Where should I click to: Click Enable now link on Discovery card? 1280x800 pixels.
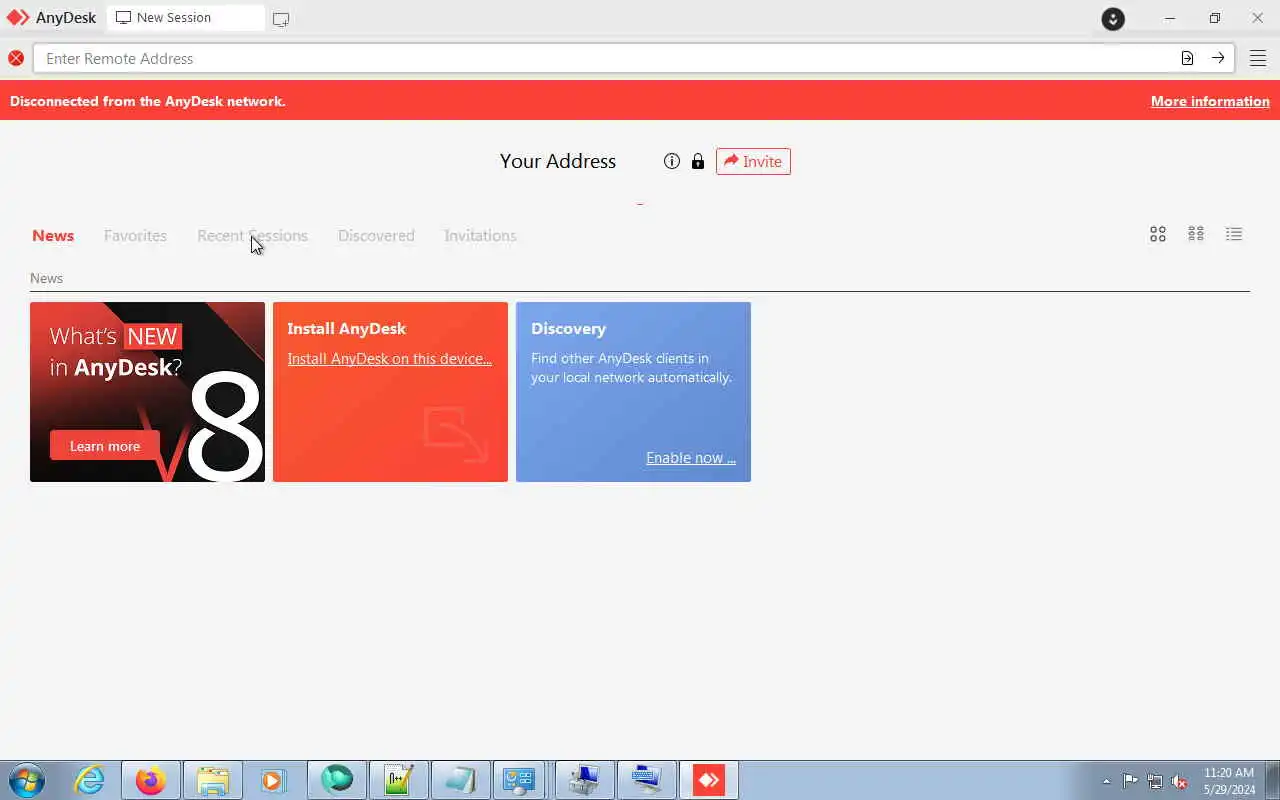pyautogui.click(x=691, y=458)
